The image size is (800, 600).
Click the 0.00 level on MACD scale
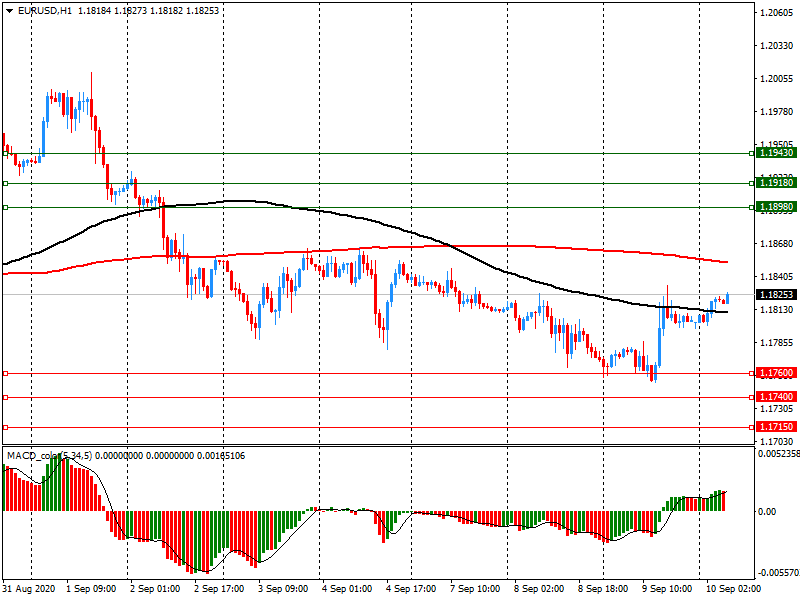click(x=765, y=511)
